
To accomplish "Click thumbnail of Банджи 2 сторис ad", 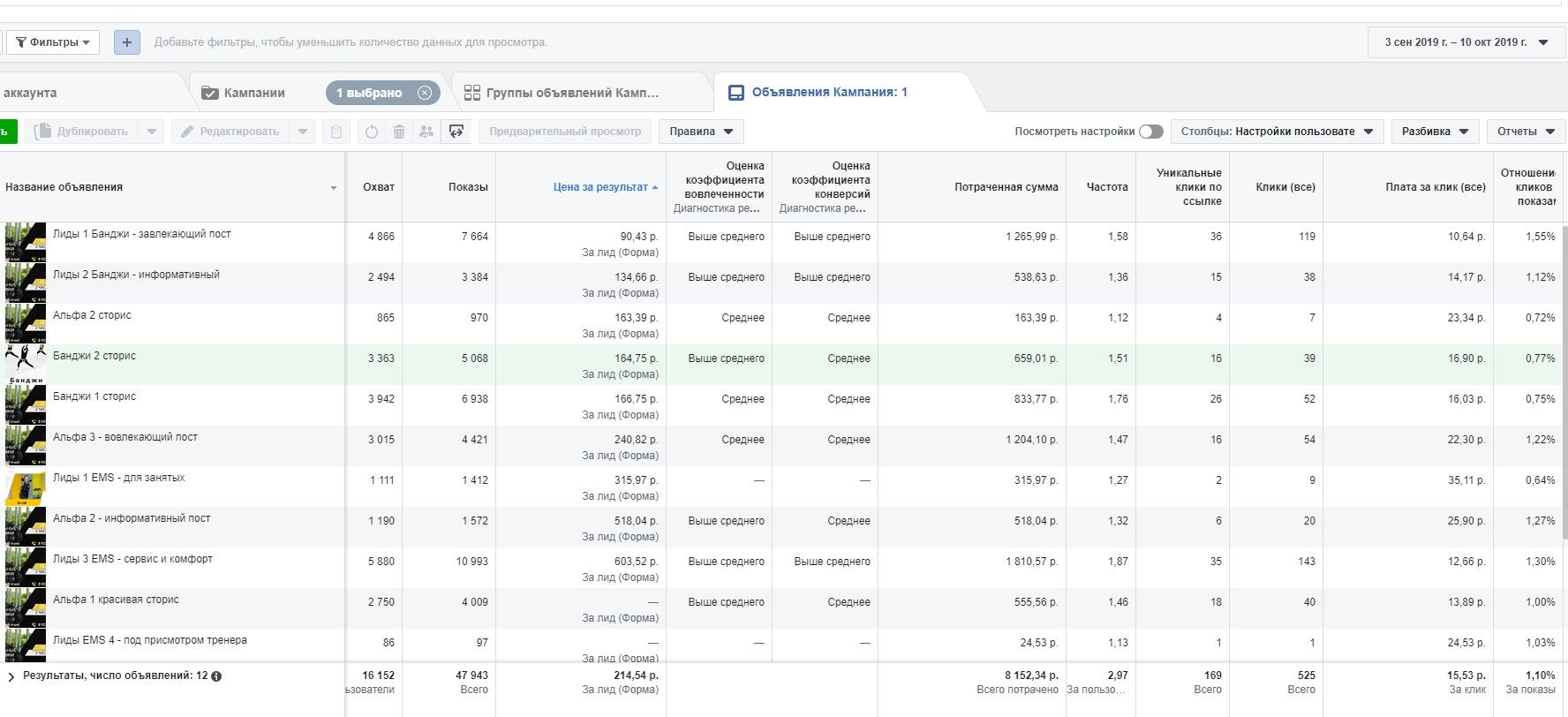I will pos(25,365).
